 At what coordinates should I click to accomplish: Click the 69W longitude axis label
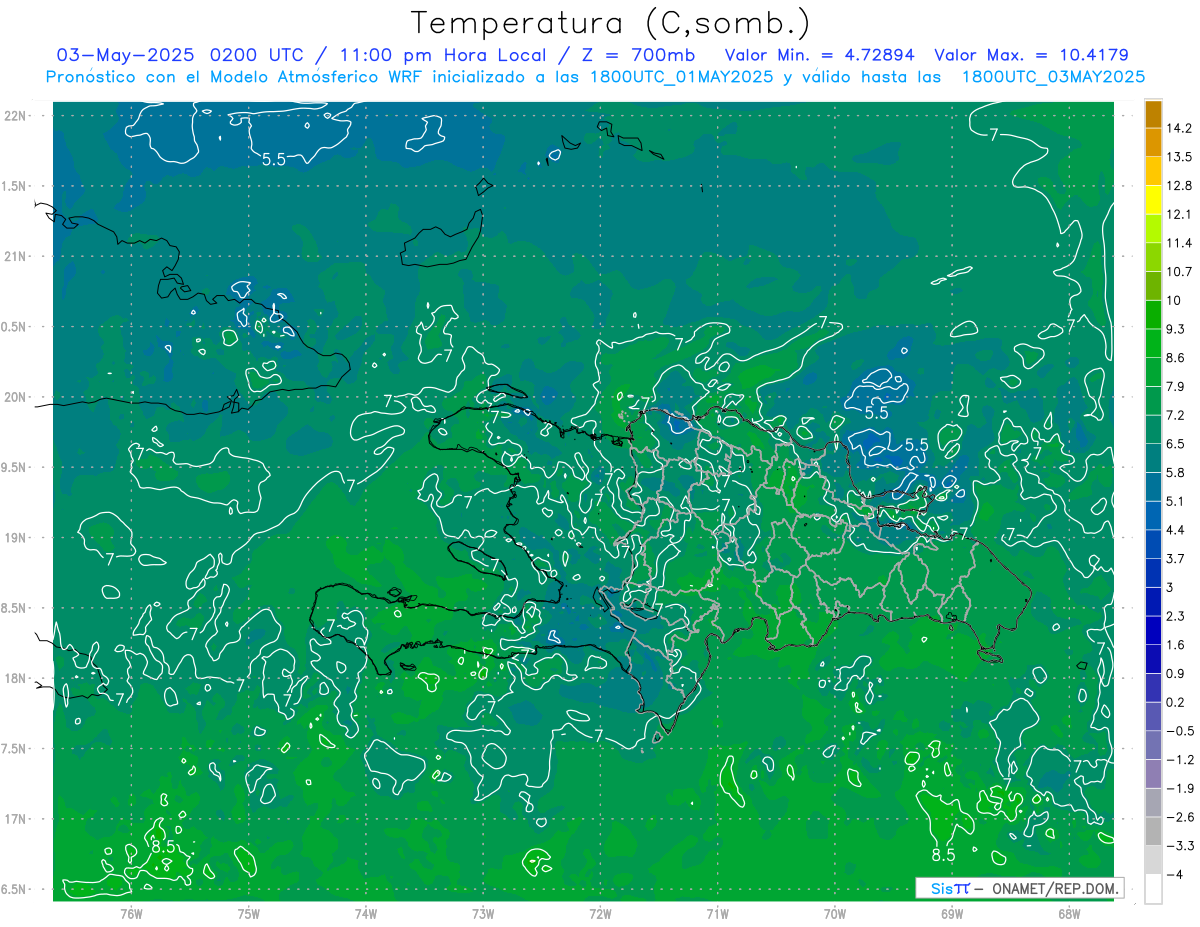952,913
